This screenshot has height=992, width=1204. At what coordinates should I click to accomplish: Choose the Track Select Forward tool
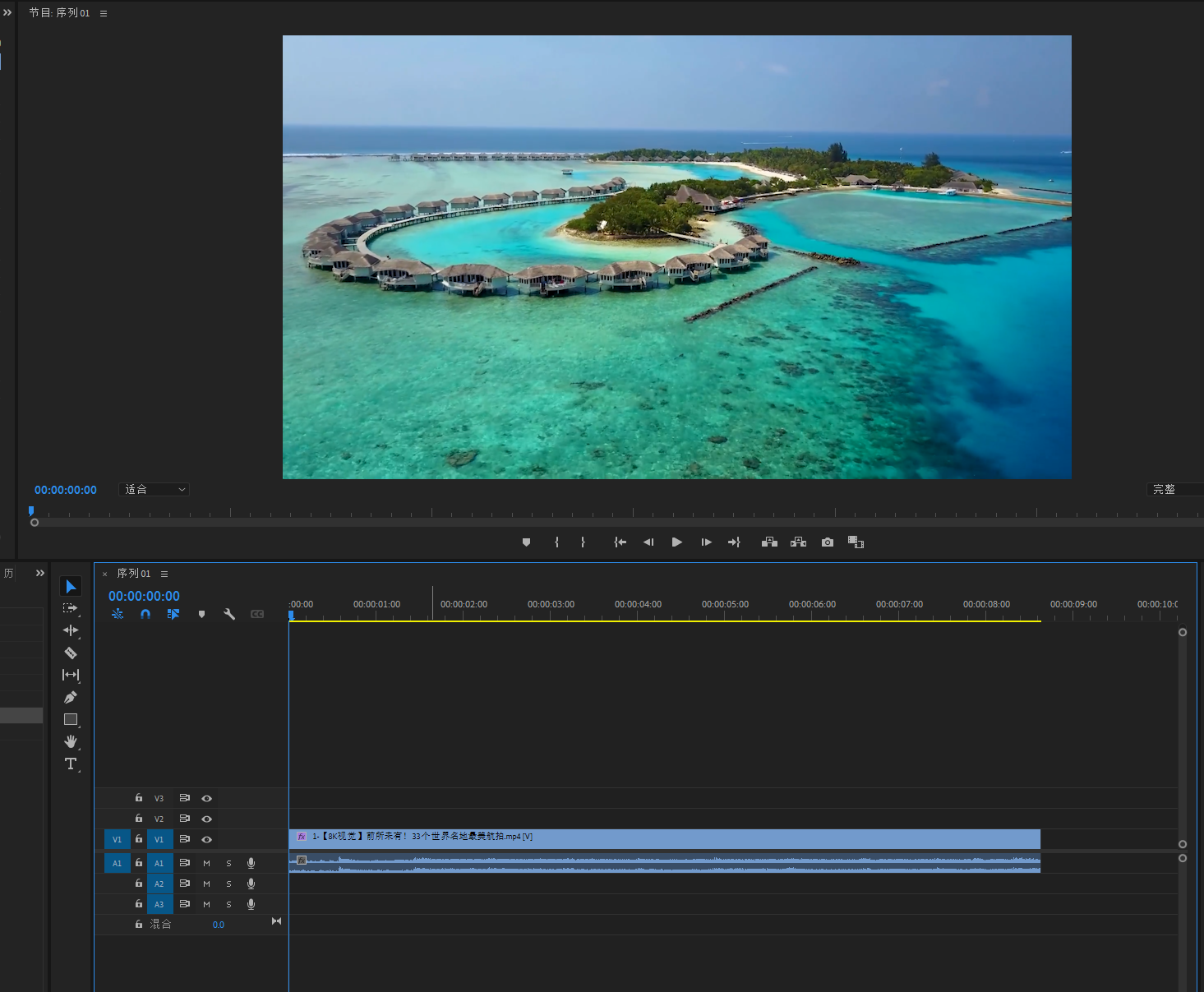click(71, 608)
